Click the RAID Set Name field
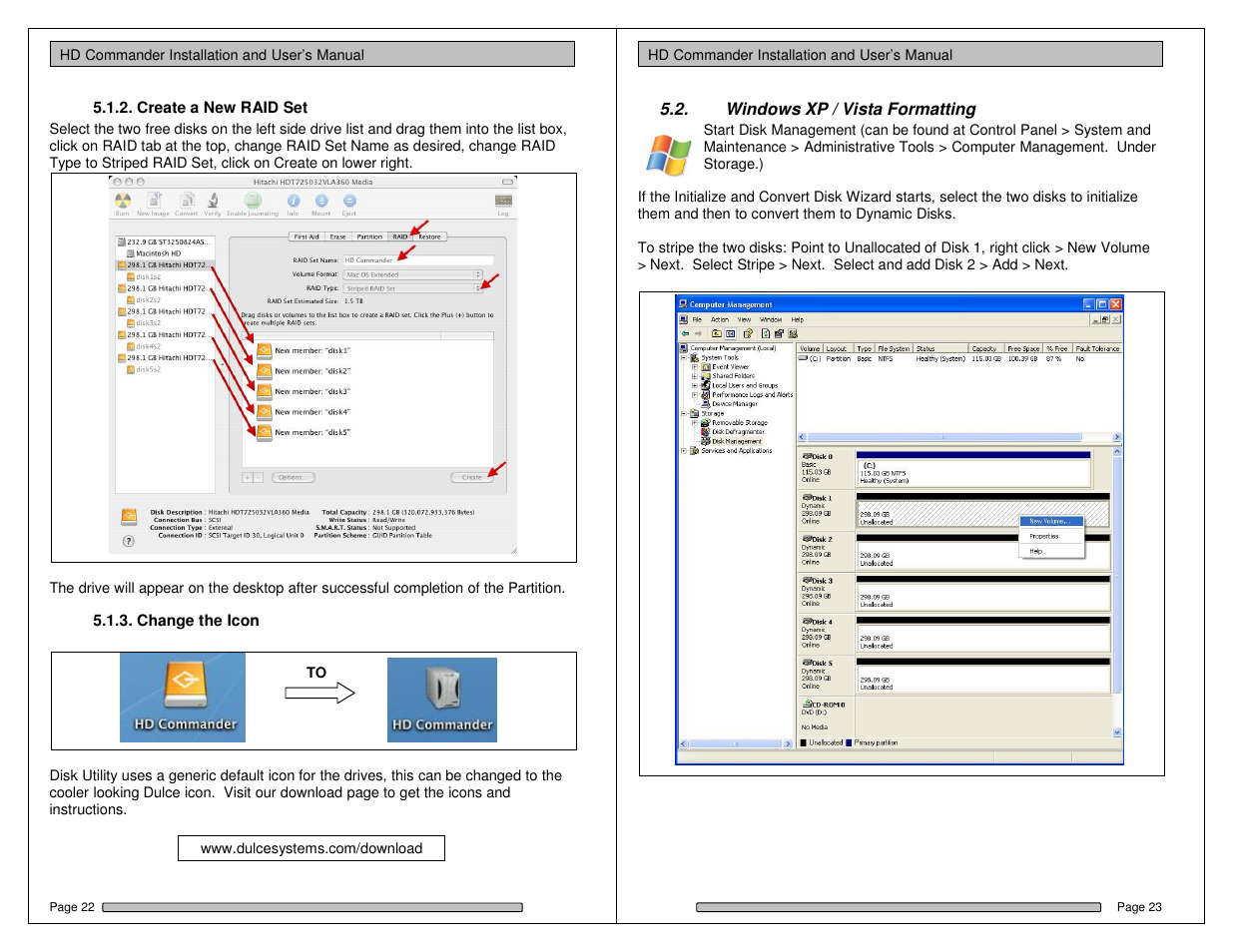This screenshot has width=1233, height=952. click(x=418, y=259)
